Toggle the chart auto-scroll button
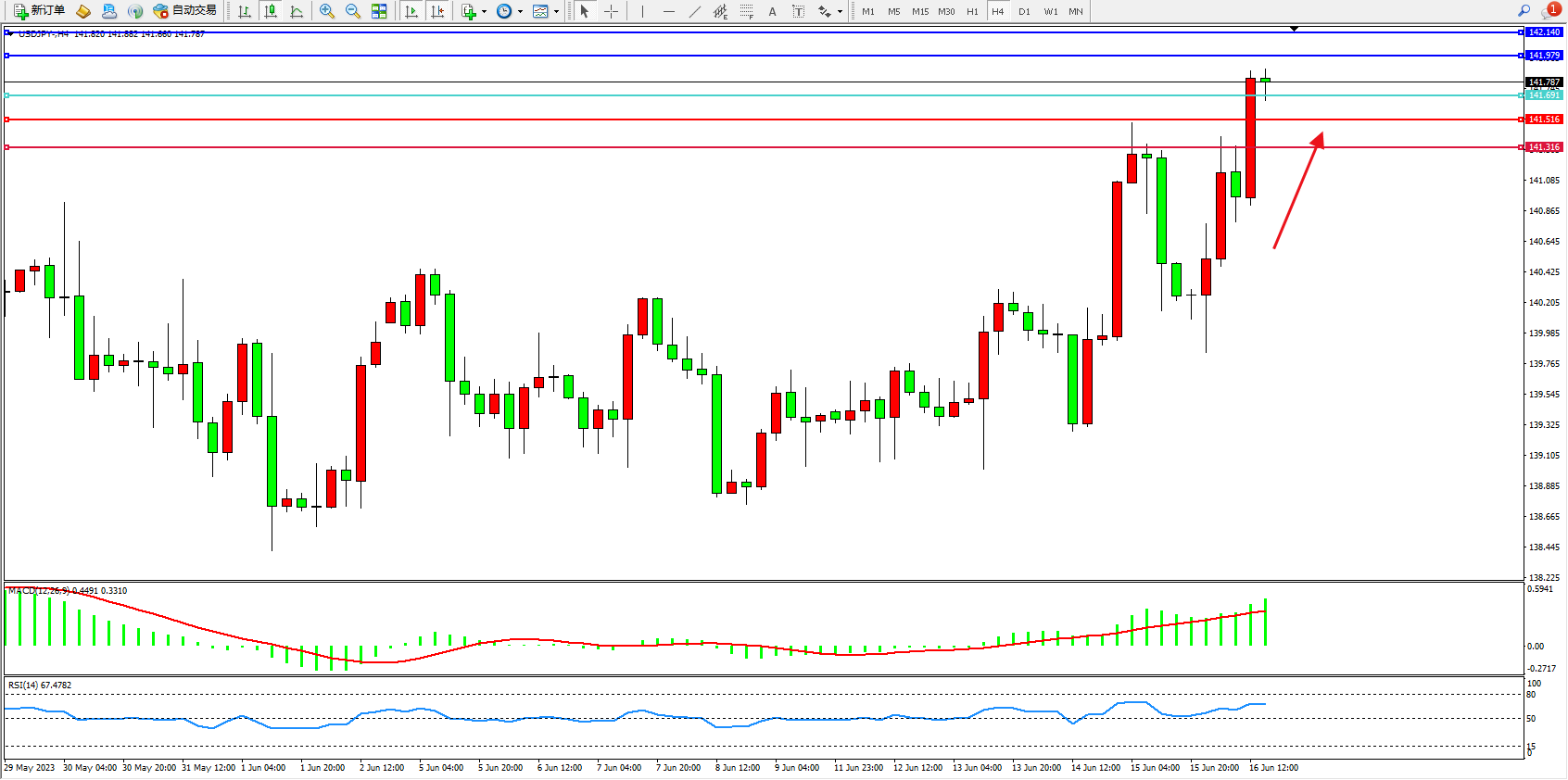 coord(411,11)
